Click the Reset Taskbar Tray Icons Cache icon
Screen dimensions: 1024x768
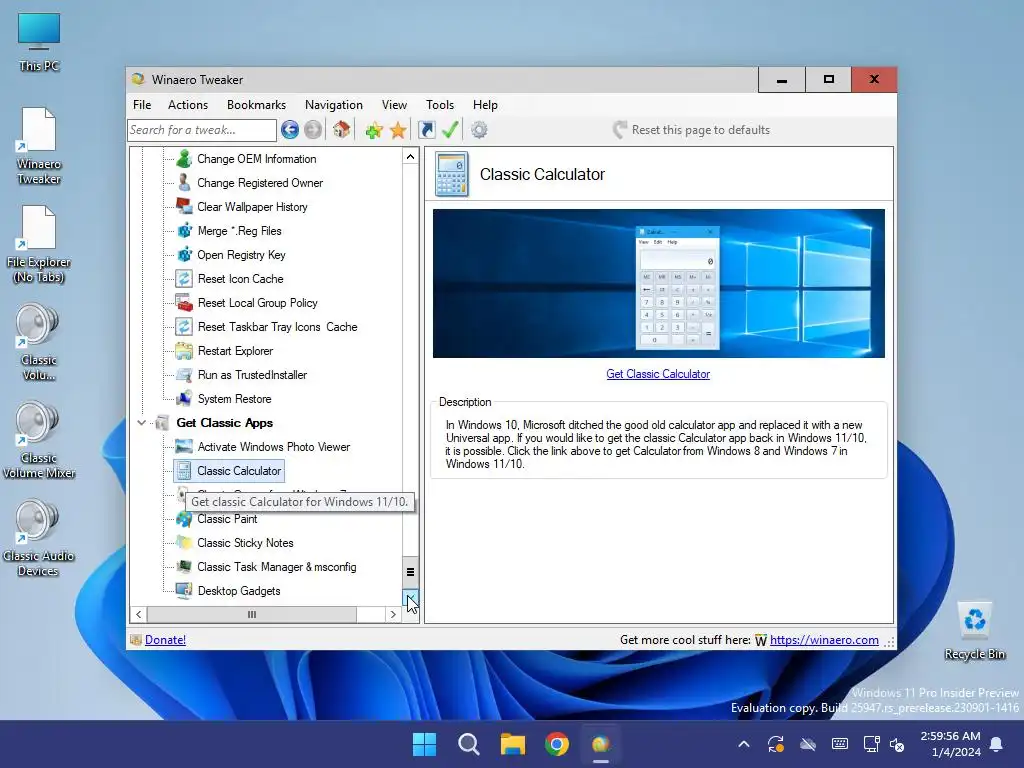pyautogui.click(x=184, y=327)
